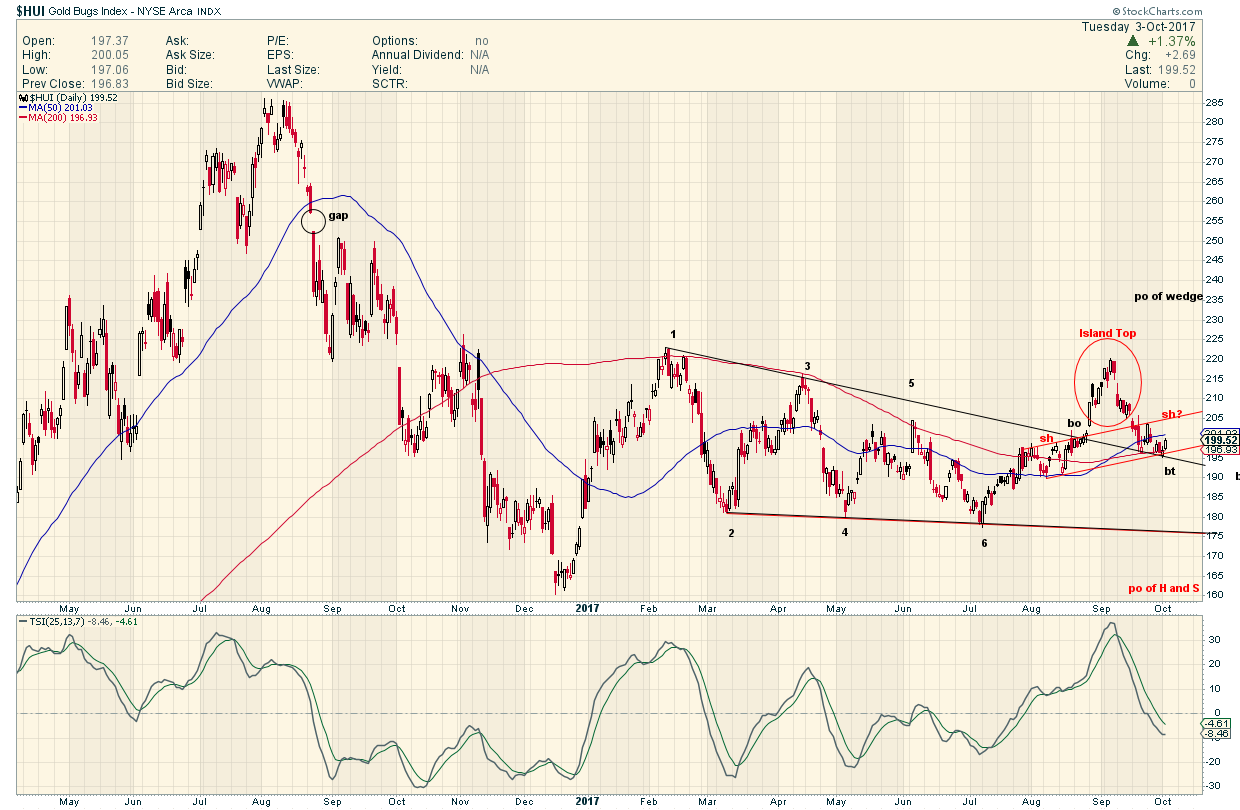Click the black circle marking the gap
Image resolution: width=1240 pixels, height=810 pixels.
(313, 219)
